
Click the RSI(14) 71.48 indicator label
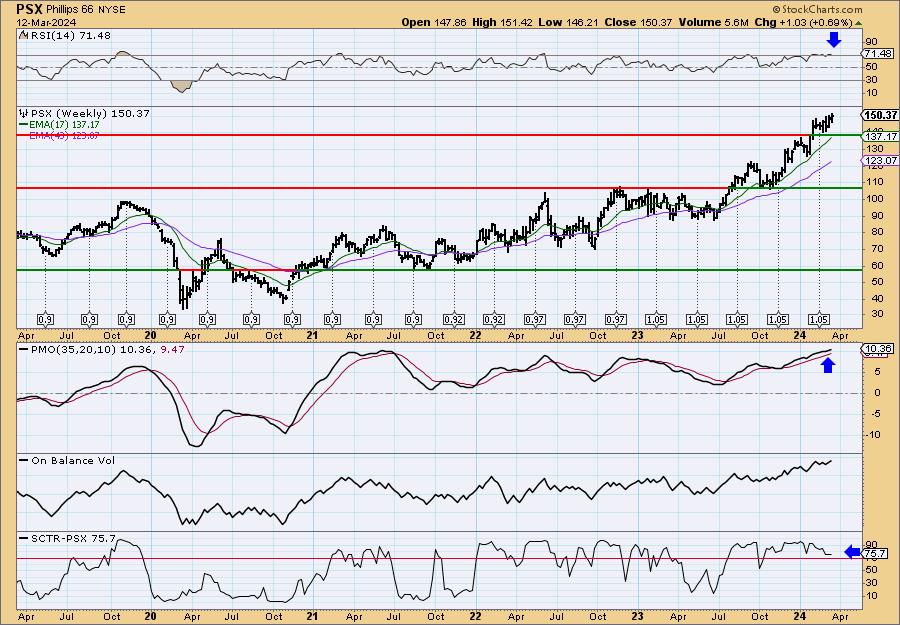(71, 36)
